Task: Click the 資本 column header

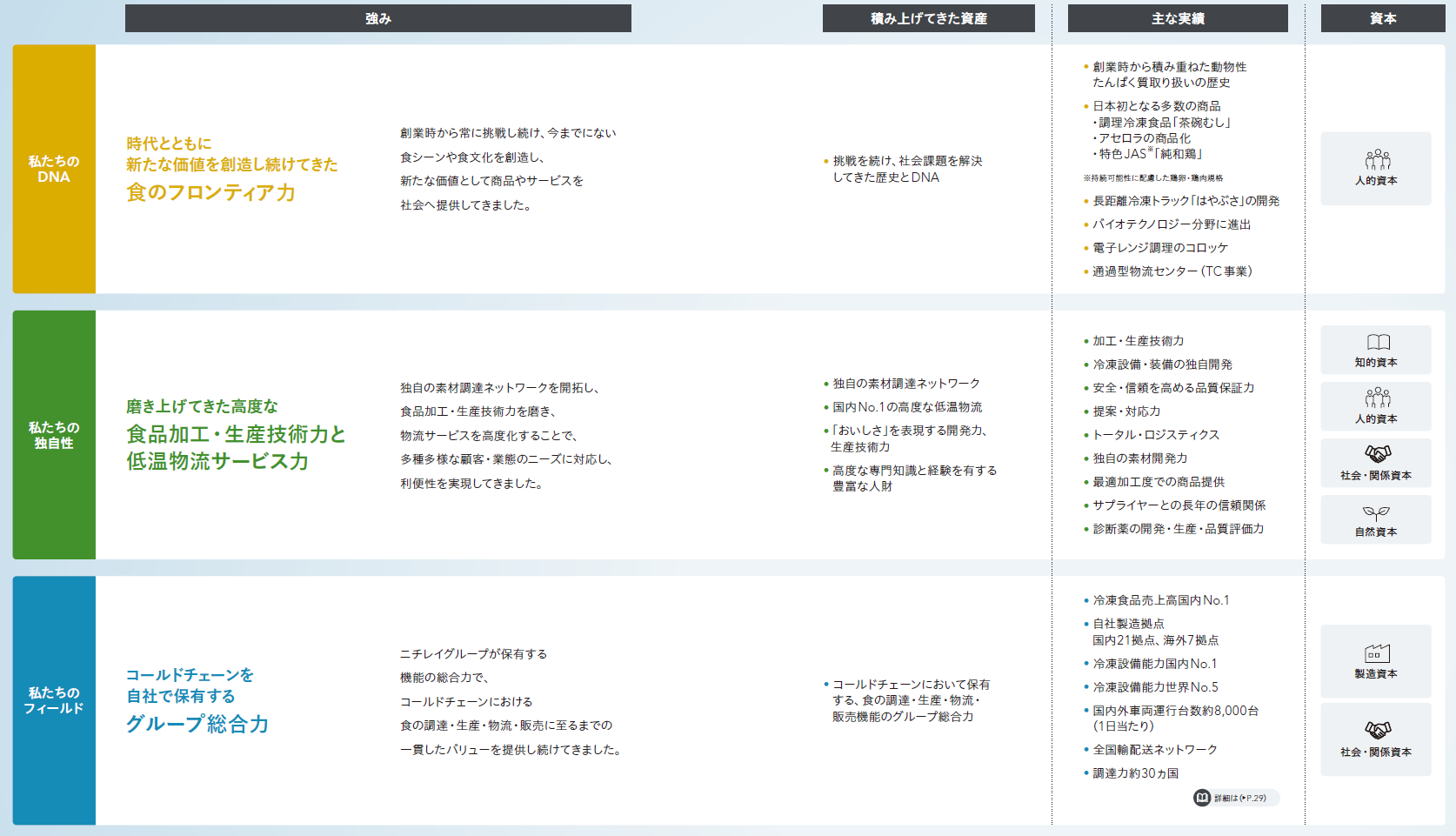Action: [x=1383, y=18]
